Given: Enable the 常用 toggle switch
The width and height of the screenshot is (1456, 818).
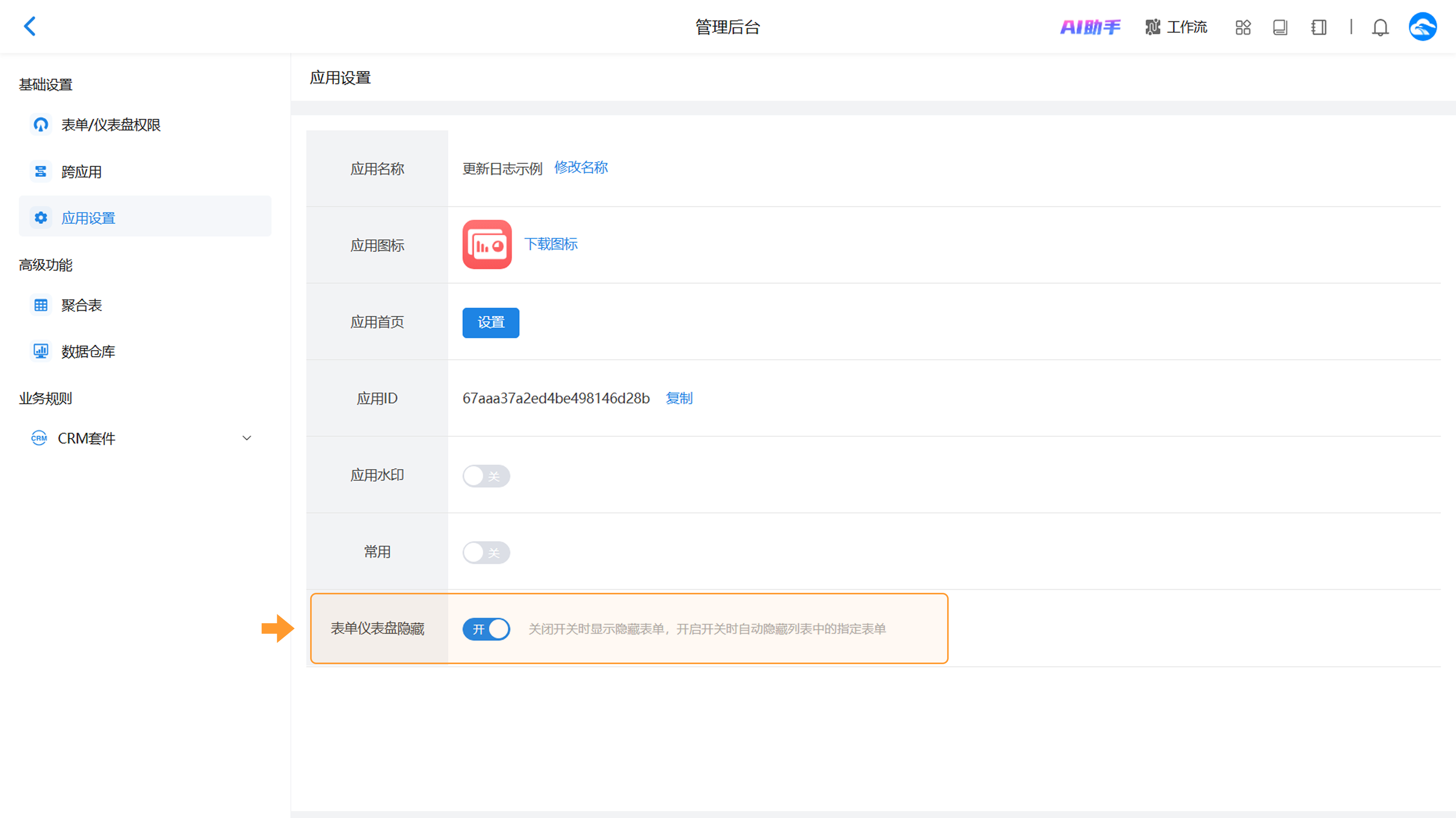Looking at the screenshot, I should click(x=486, y=552).
